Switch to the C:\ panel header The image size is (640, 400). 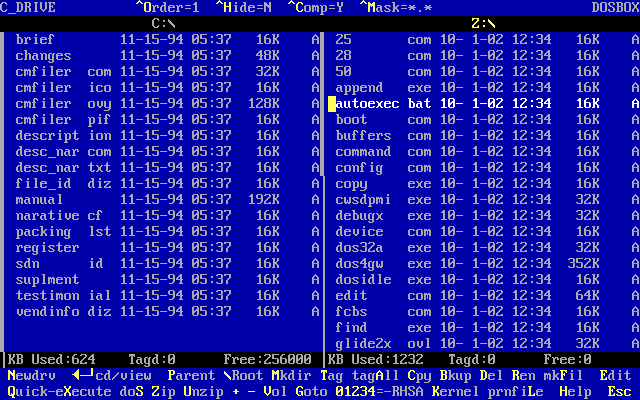(x=163, y=22)
